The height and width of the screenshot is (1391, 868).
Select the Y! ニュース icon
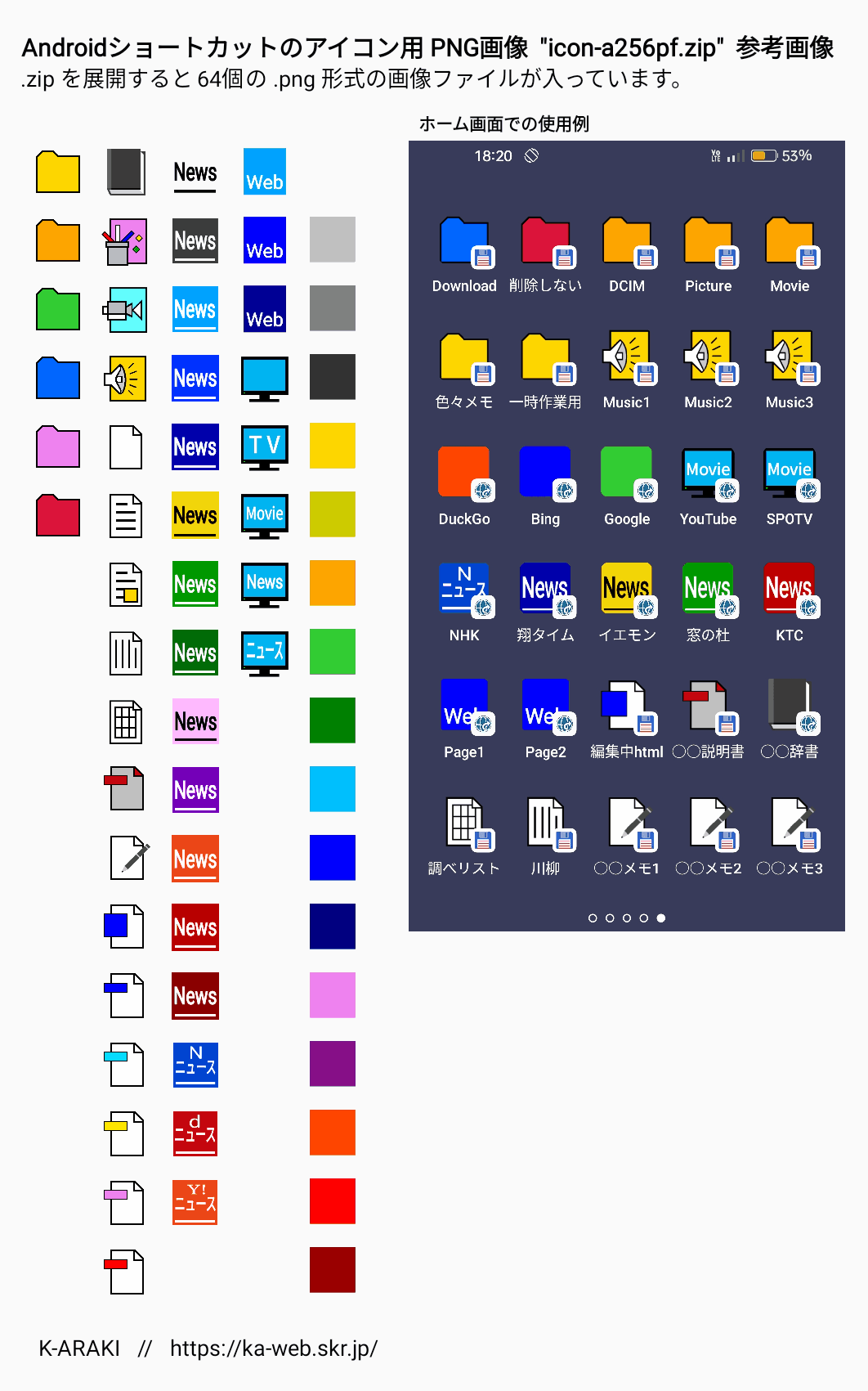point(195,1201)
